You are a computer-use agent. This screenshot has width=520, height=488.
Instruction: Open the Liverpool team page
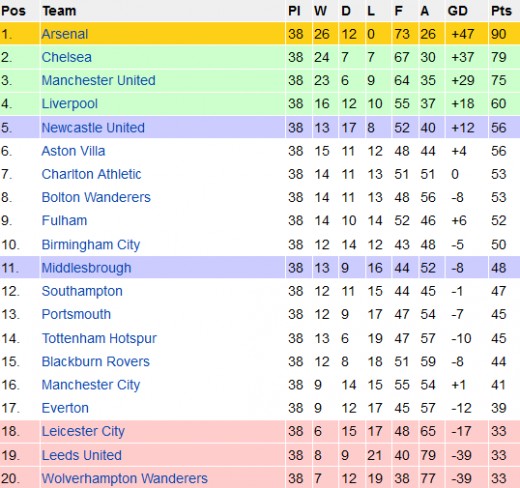tap(69, 104)
